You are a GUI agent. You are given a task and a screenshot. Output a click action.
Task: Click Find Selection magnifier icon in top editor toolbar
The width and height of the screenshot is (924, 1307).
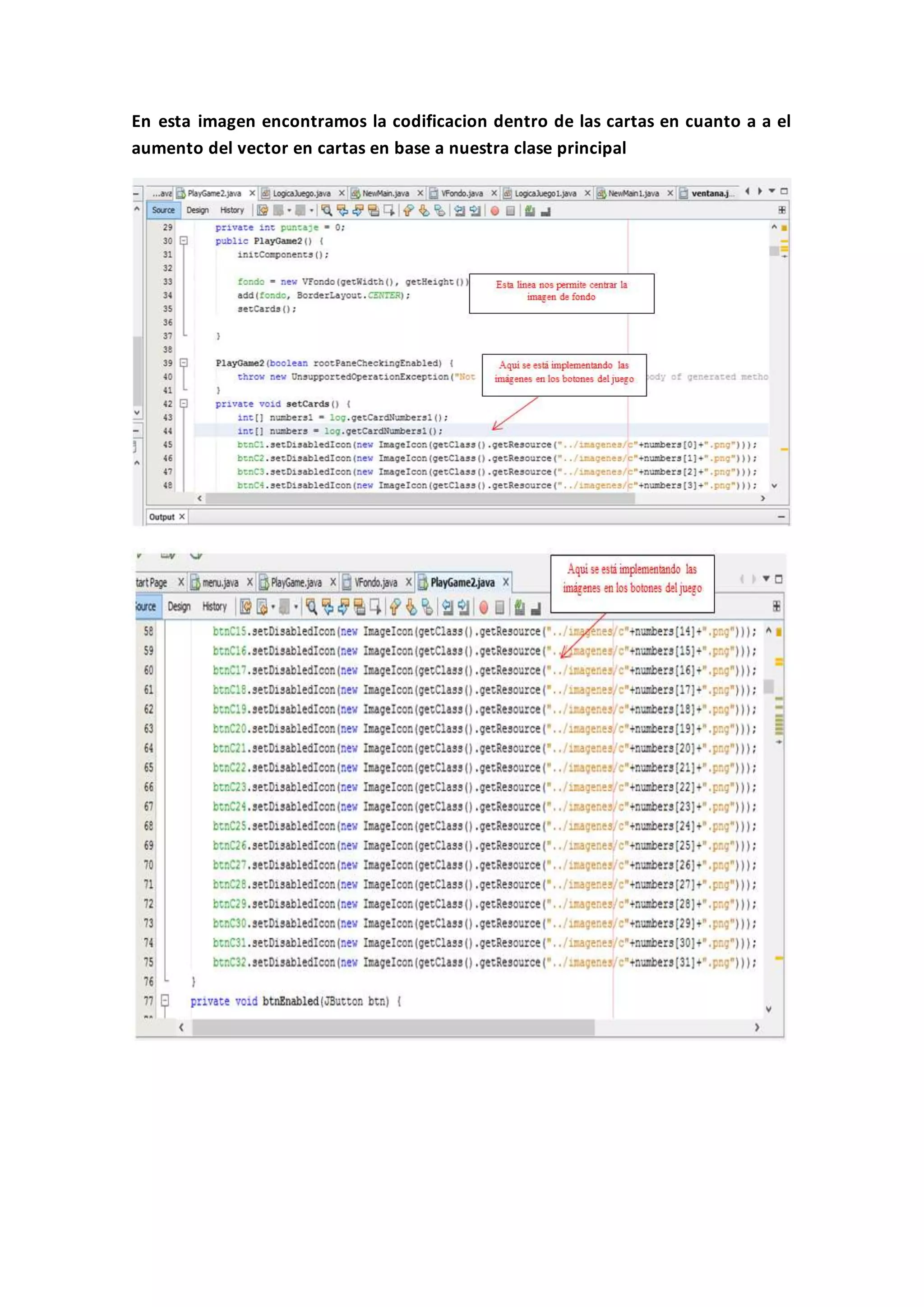pos(326,211)
